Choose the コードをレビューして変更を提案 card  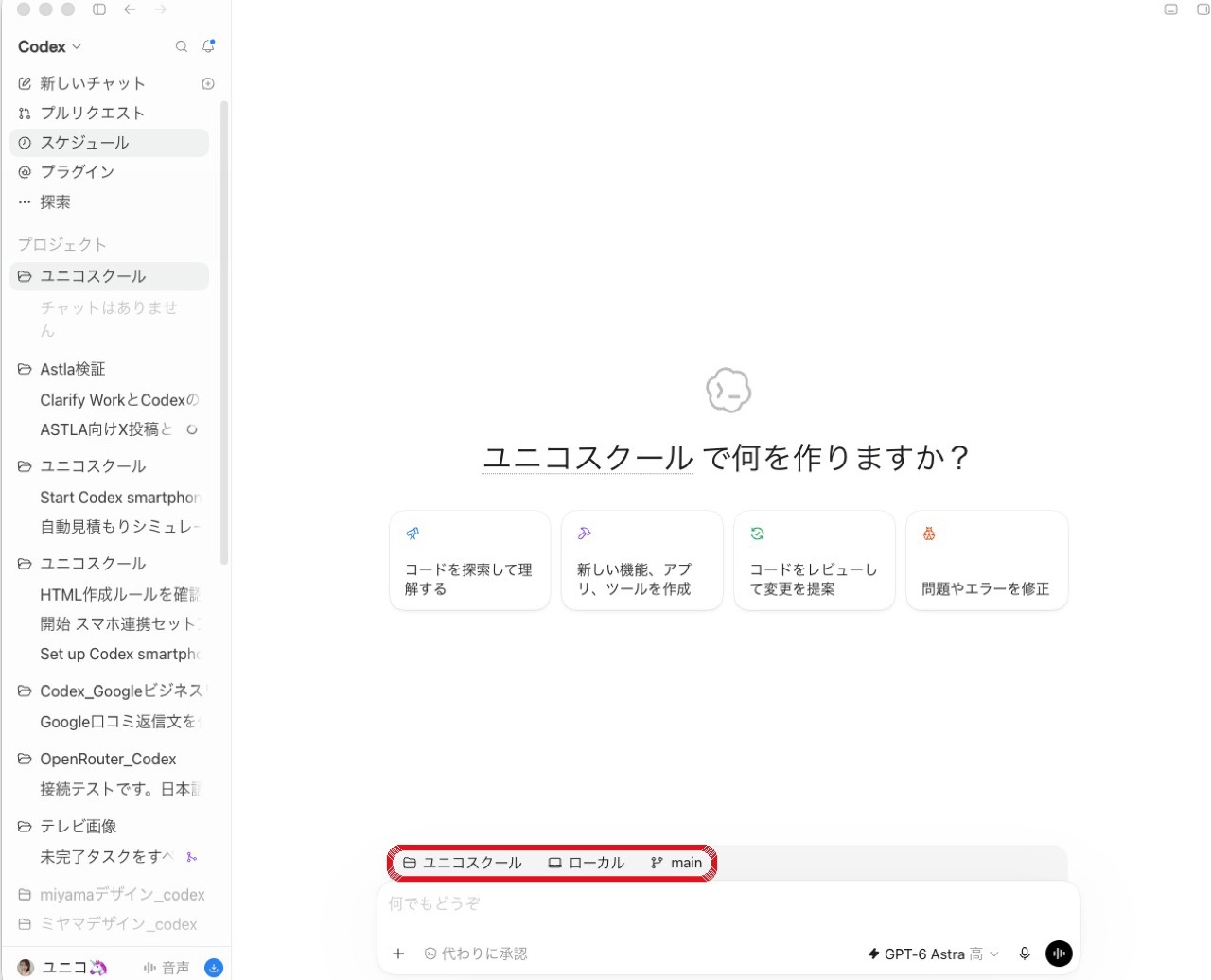[x=815, y=560]
